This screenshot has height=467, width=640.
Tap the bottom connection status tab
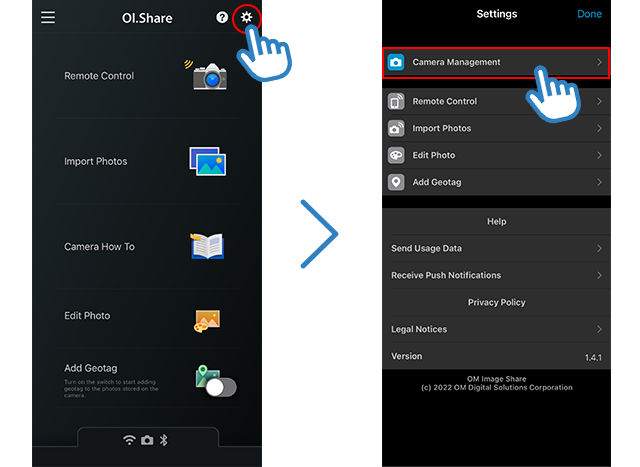tap(147, 440)
